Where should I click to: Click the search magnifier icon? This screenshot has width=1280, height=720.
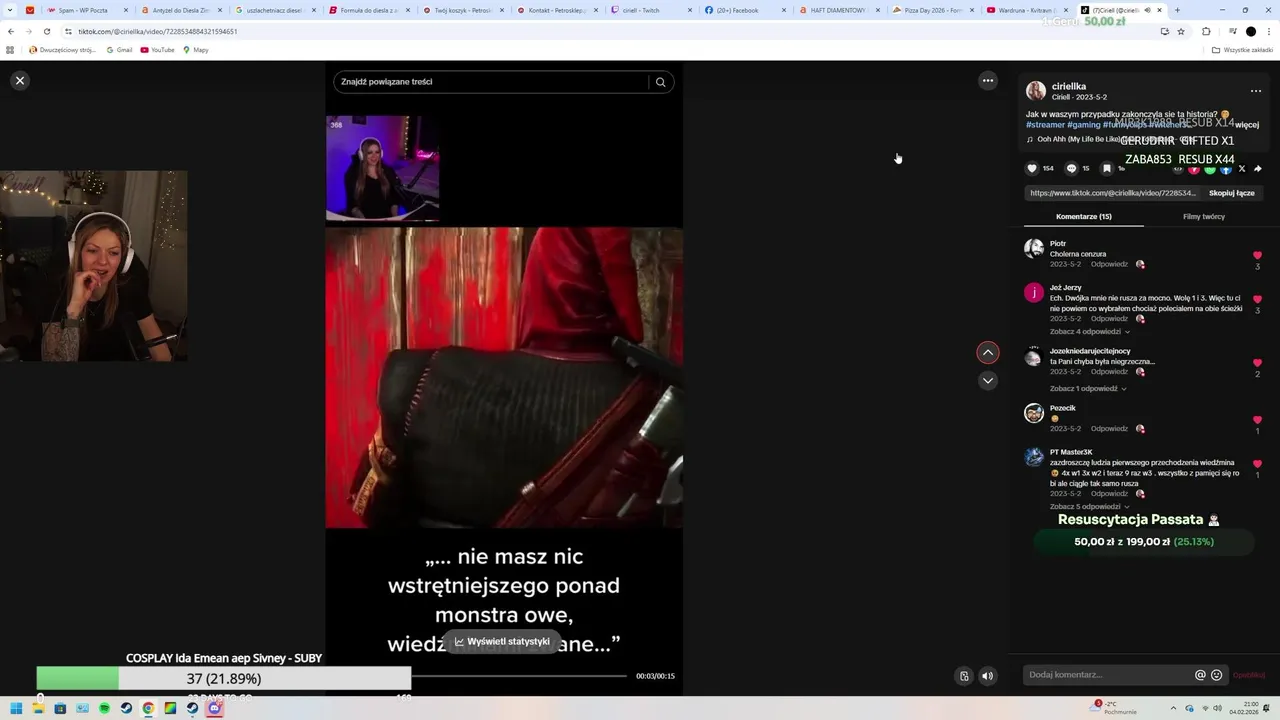click(x=660, y=82)
